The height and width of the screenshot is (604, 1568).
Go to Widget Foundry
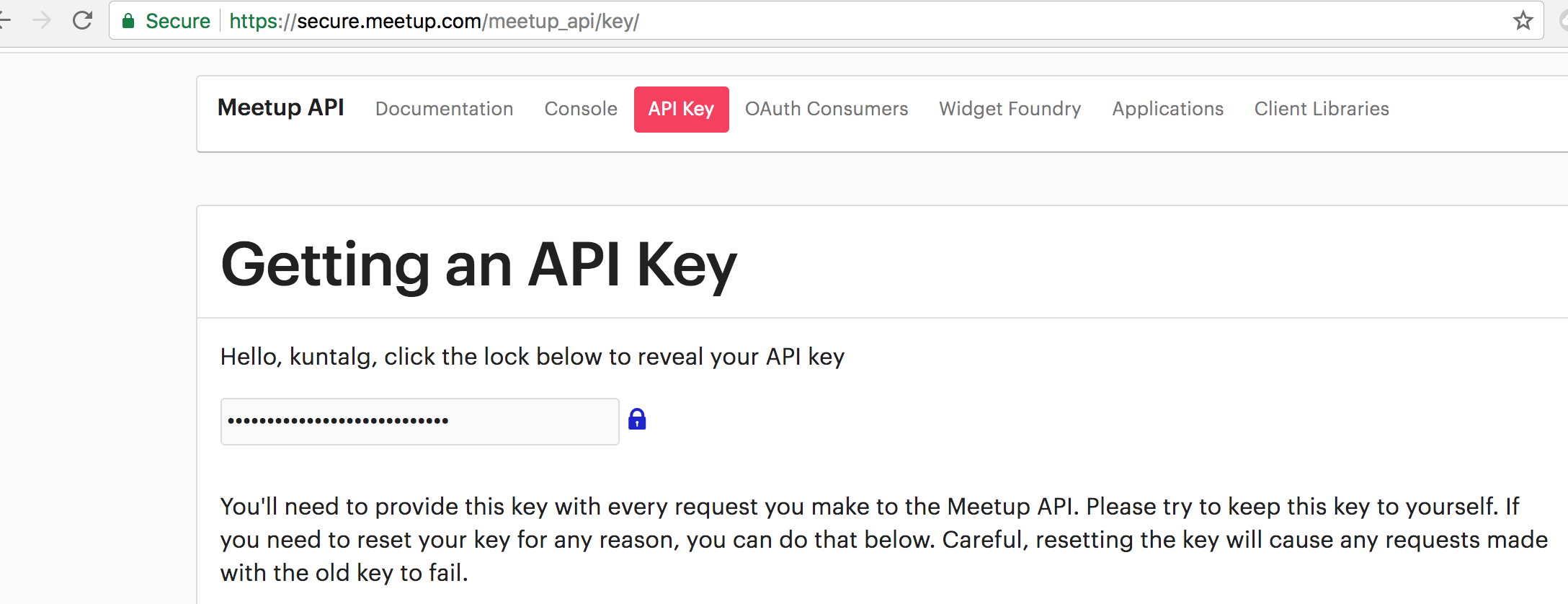(x=1010, y=109)
